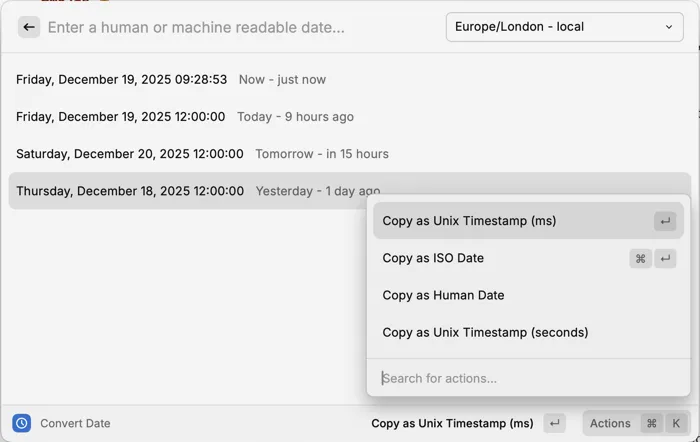
Task: Choose Copy as ISO Date
Action: click(433, 258)
